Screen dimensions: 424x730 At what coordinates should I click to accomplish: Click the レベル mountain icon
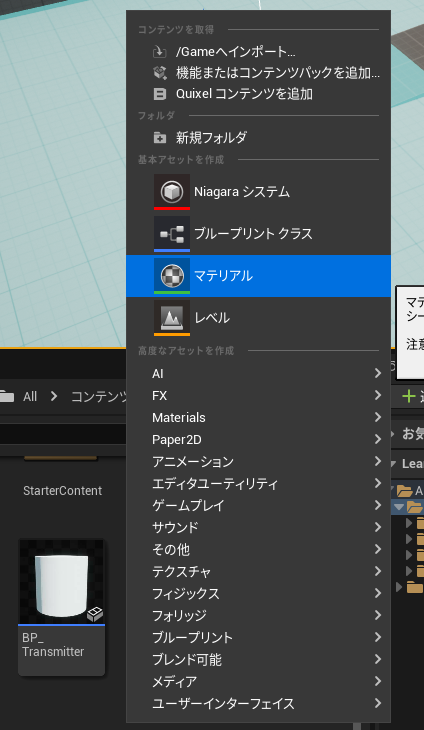(172, 318)
